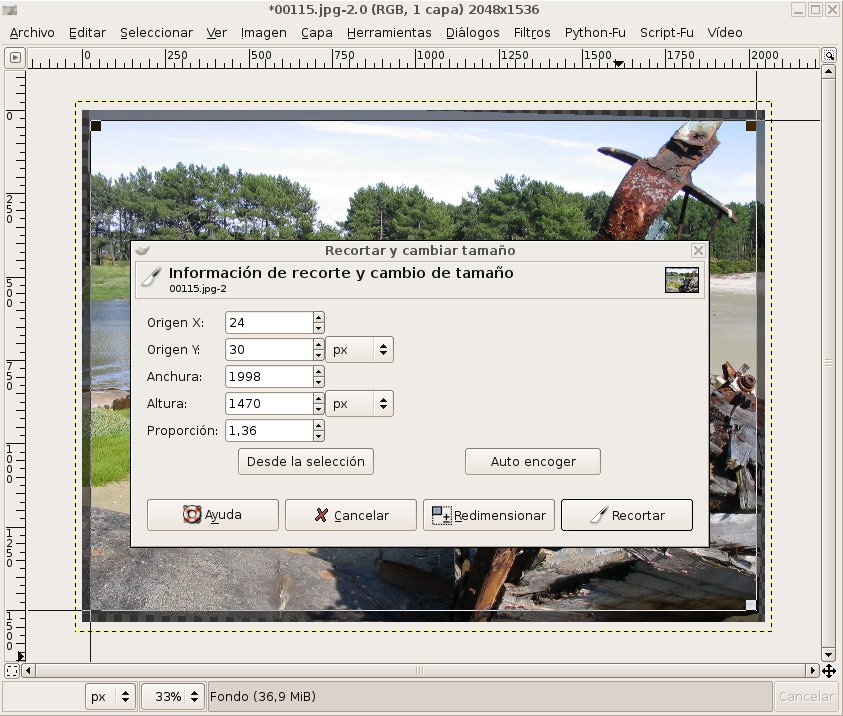
Task: Click the top-right crop handle
Action: pyautogui.click(x=751, y=126)
